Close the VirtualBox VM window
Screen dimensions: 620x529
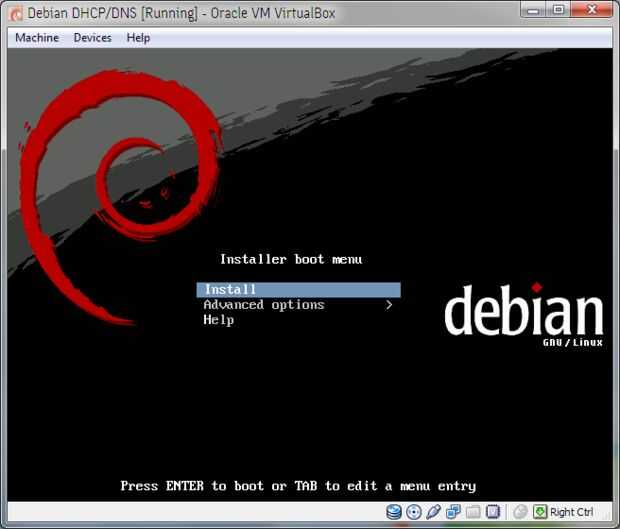592,10
